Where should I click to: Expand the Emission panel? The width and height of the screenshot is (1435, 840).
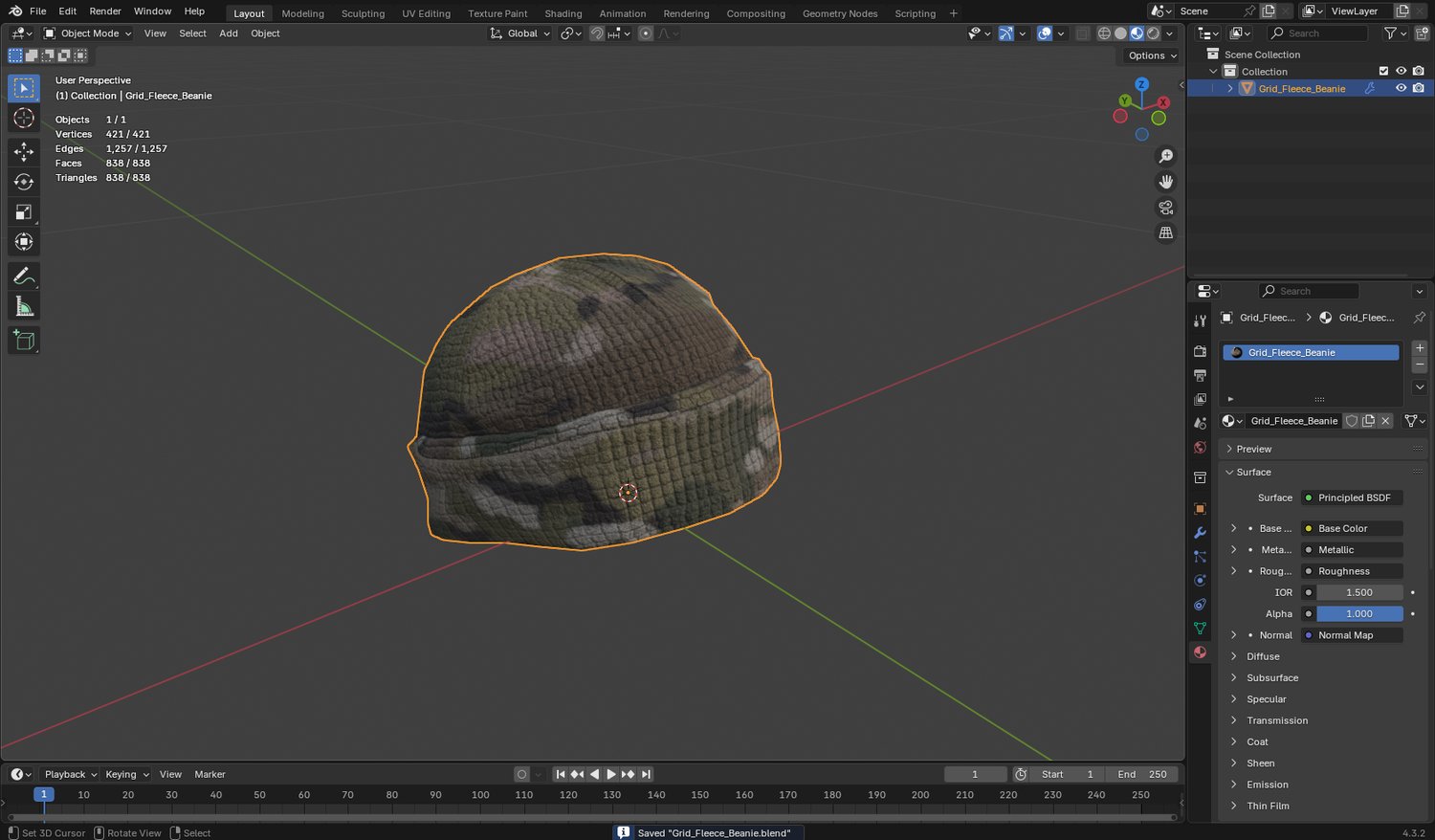(x=1267, y=785)
